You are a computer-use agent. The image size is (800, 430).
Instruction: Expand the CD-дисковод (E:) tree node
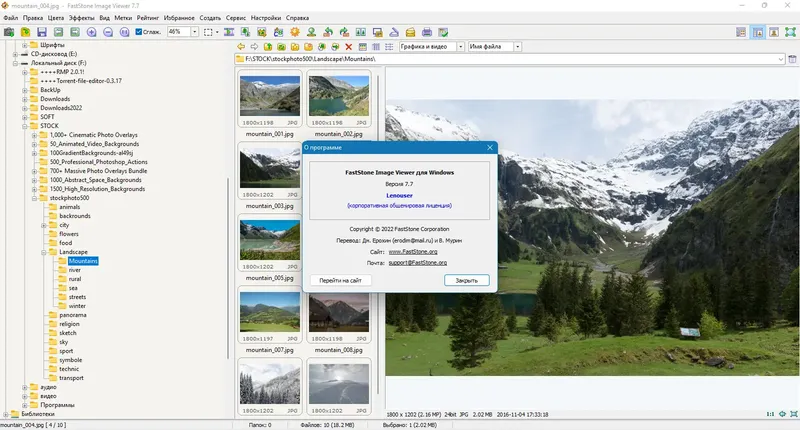pyautogui.click(x=15, y=54)
